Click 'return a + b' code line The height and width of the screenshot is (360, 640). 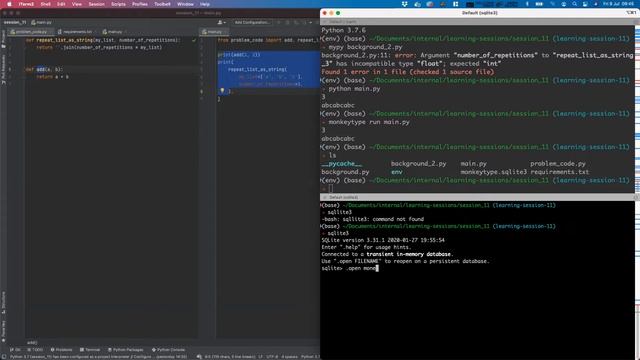[52, 77]
